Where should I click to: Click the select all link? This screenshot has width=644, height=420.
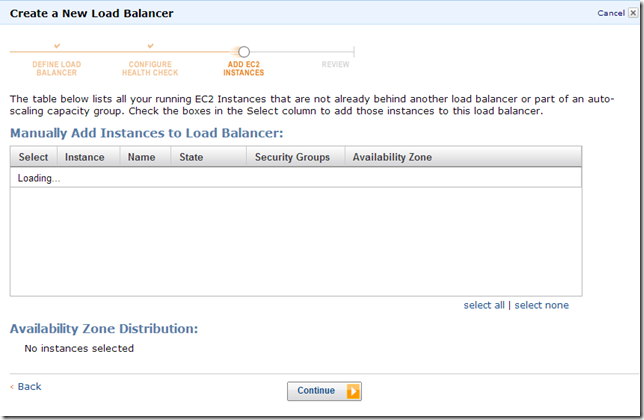[x=484, y=305]
